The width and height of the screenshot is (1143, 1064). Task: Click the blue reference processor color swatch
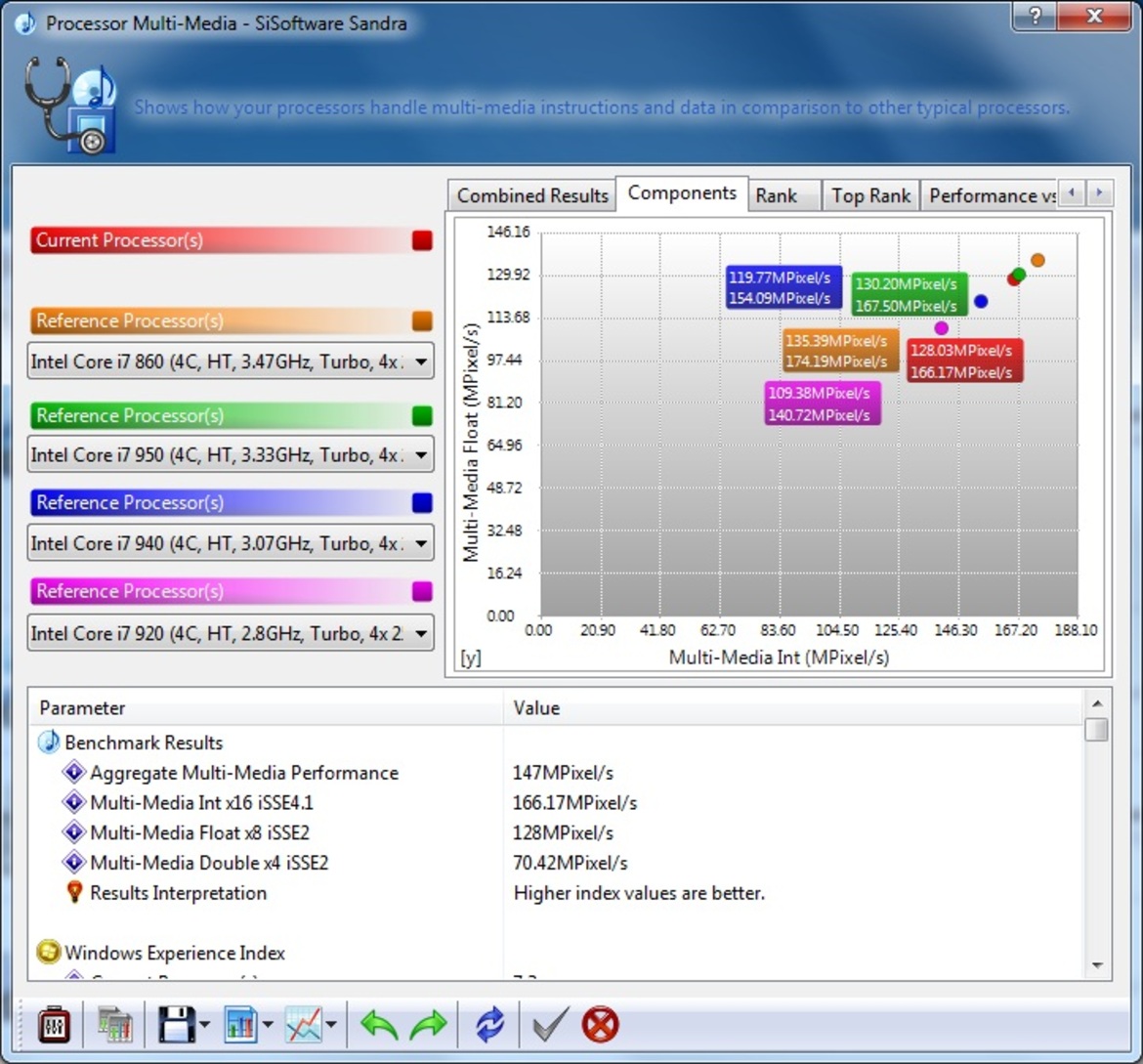coord(422,502)
